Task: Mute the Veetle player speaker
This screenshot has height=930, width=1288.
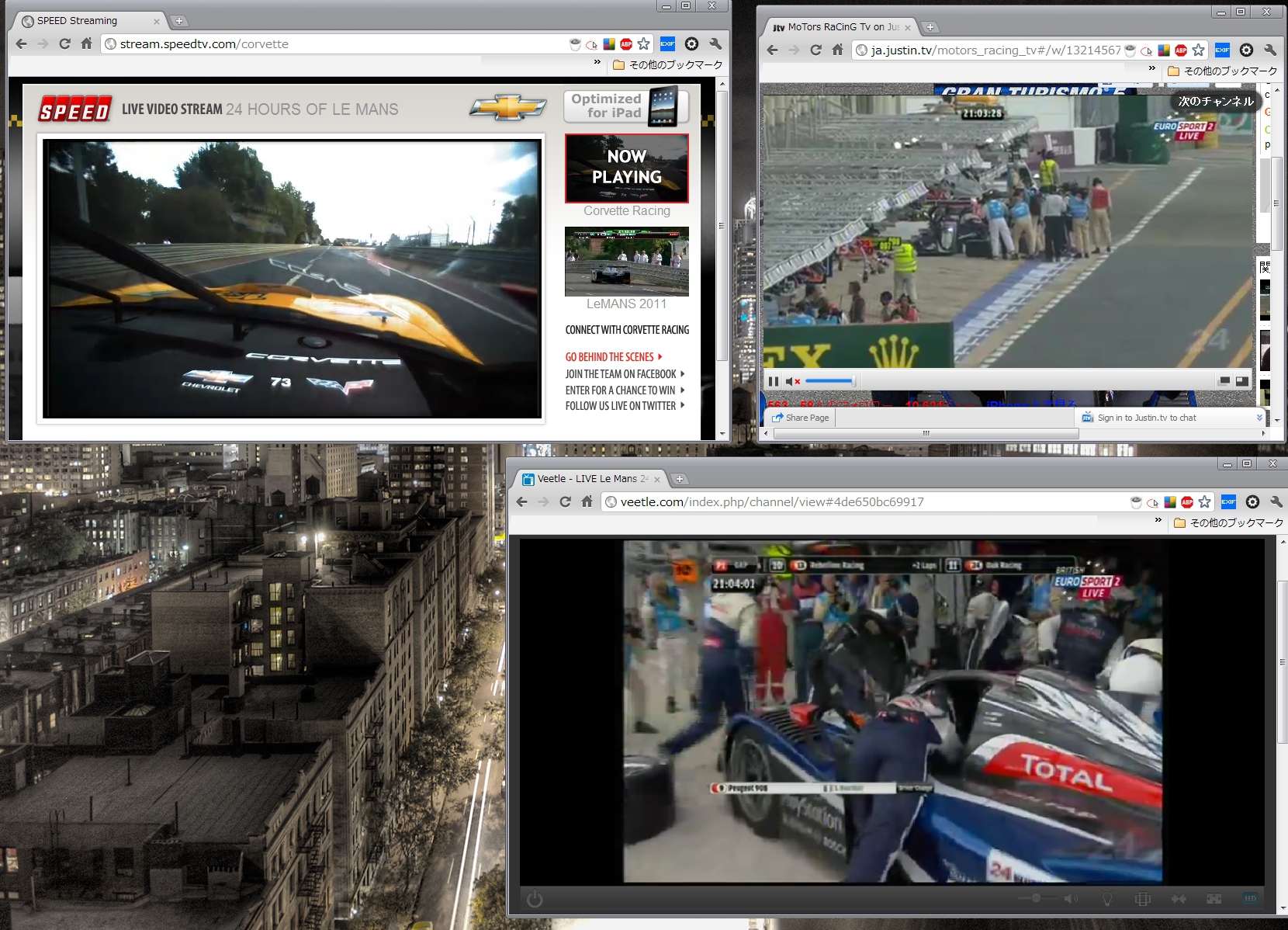Action: click(1071, 898)
